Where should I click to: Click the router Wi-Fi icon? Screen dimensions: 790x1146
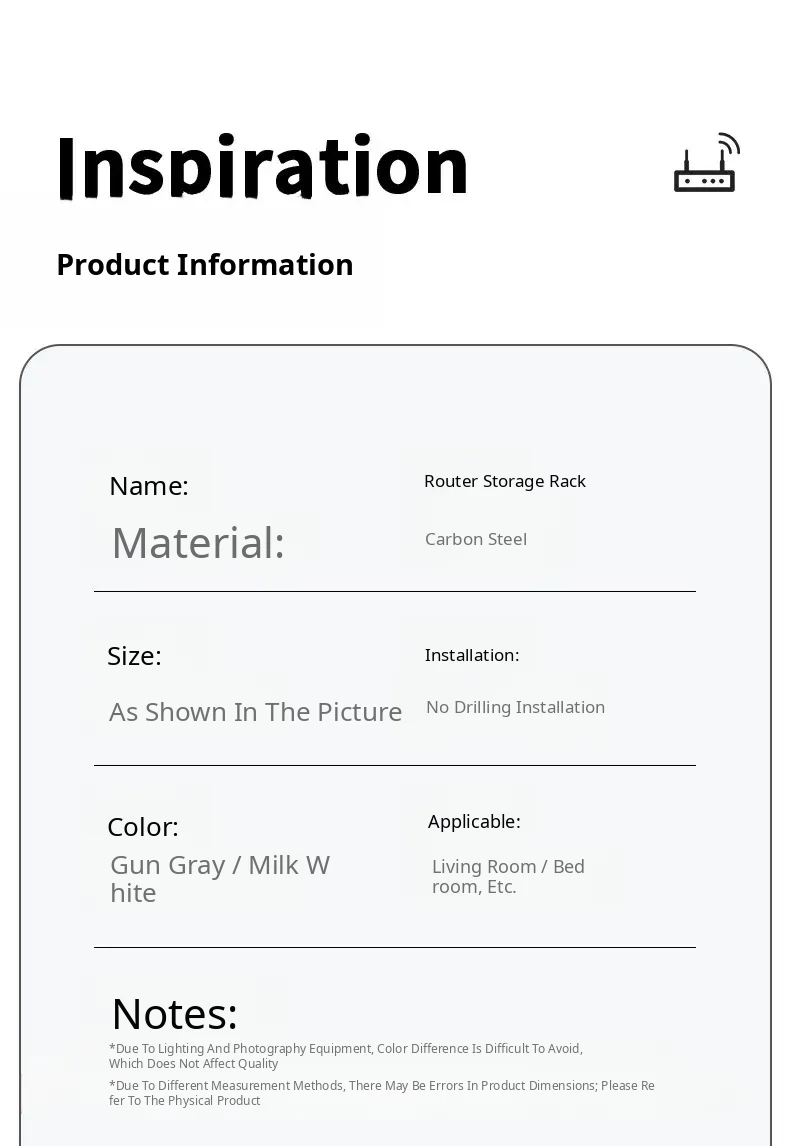point(706,163)
